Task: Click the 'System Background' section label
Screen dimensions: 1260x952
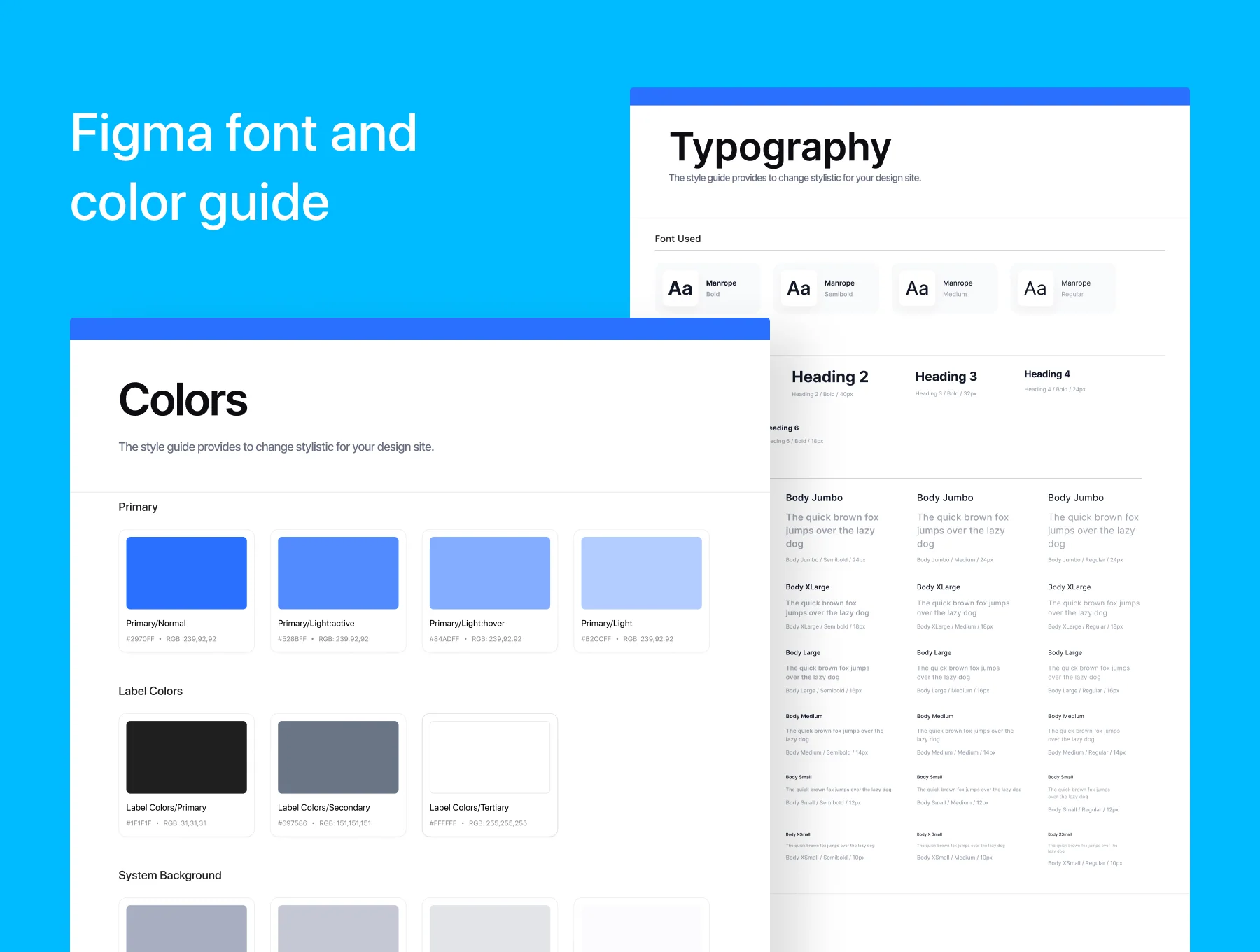Action: (170, 875)
